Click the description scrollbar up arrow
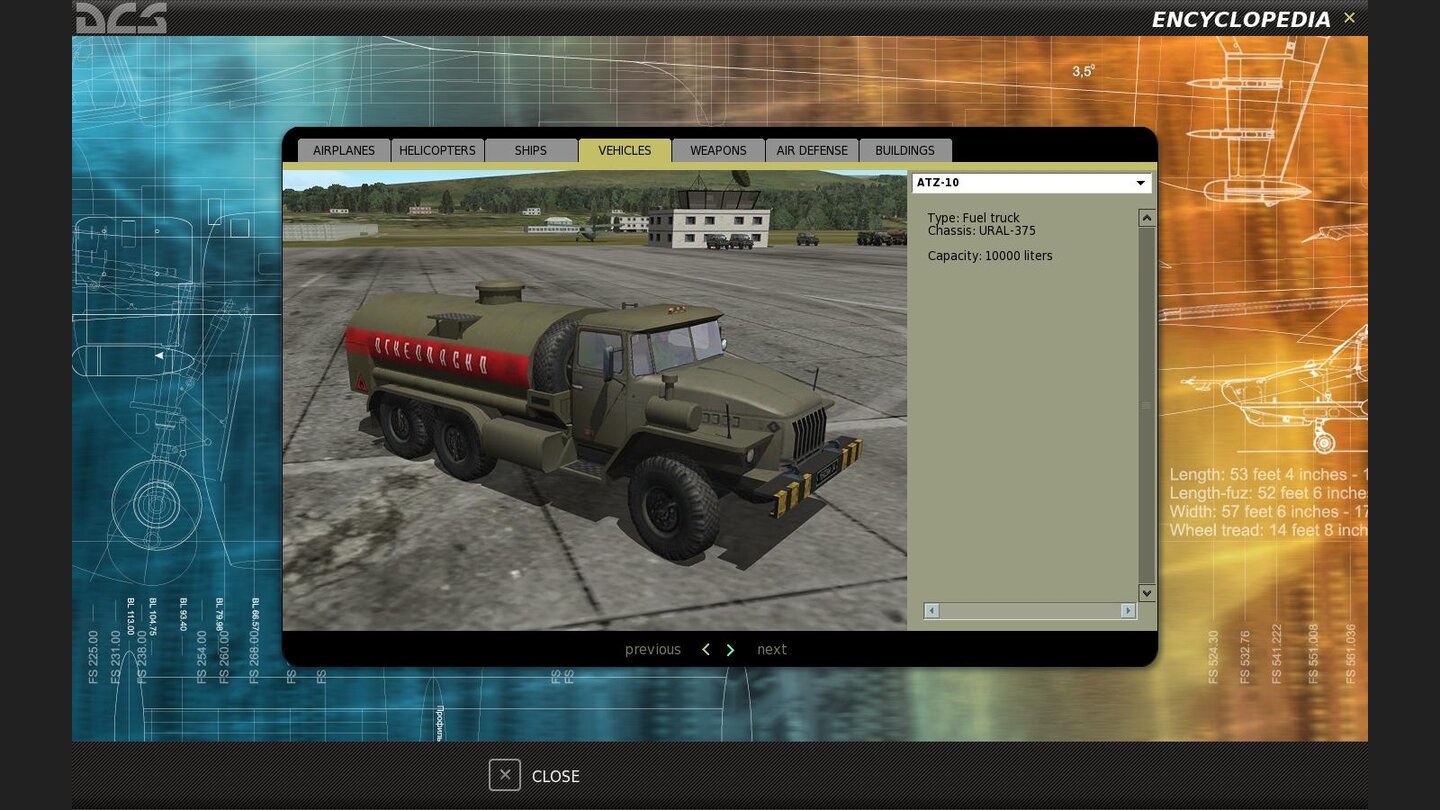Screen dimensions: 1440x810 1147,218
